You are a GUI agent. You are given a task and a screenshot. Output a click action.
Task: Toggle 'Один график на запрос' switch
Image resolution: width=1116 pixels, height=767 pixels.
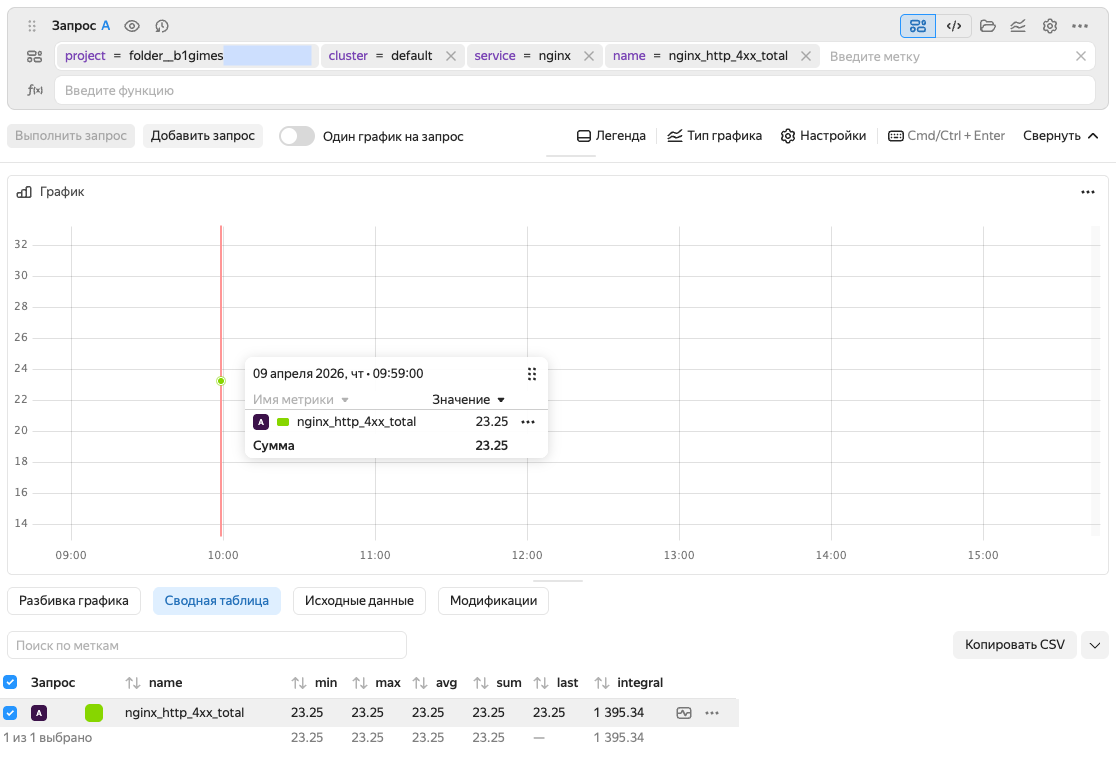tap(297, 136)
